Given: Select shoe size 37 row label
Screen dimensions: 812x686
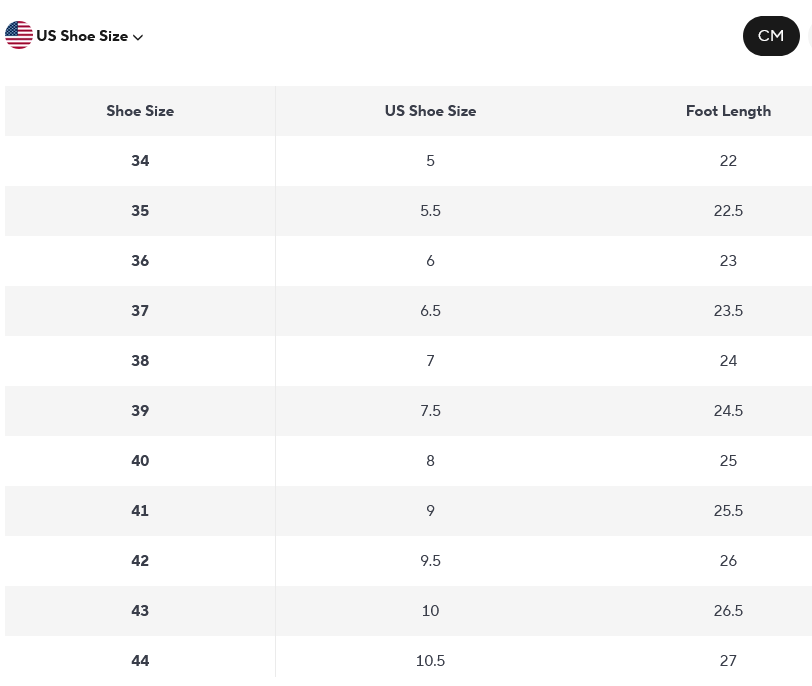Looking at the screenshot, I should [x=140, y=311].
